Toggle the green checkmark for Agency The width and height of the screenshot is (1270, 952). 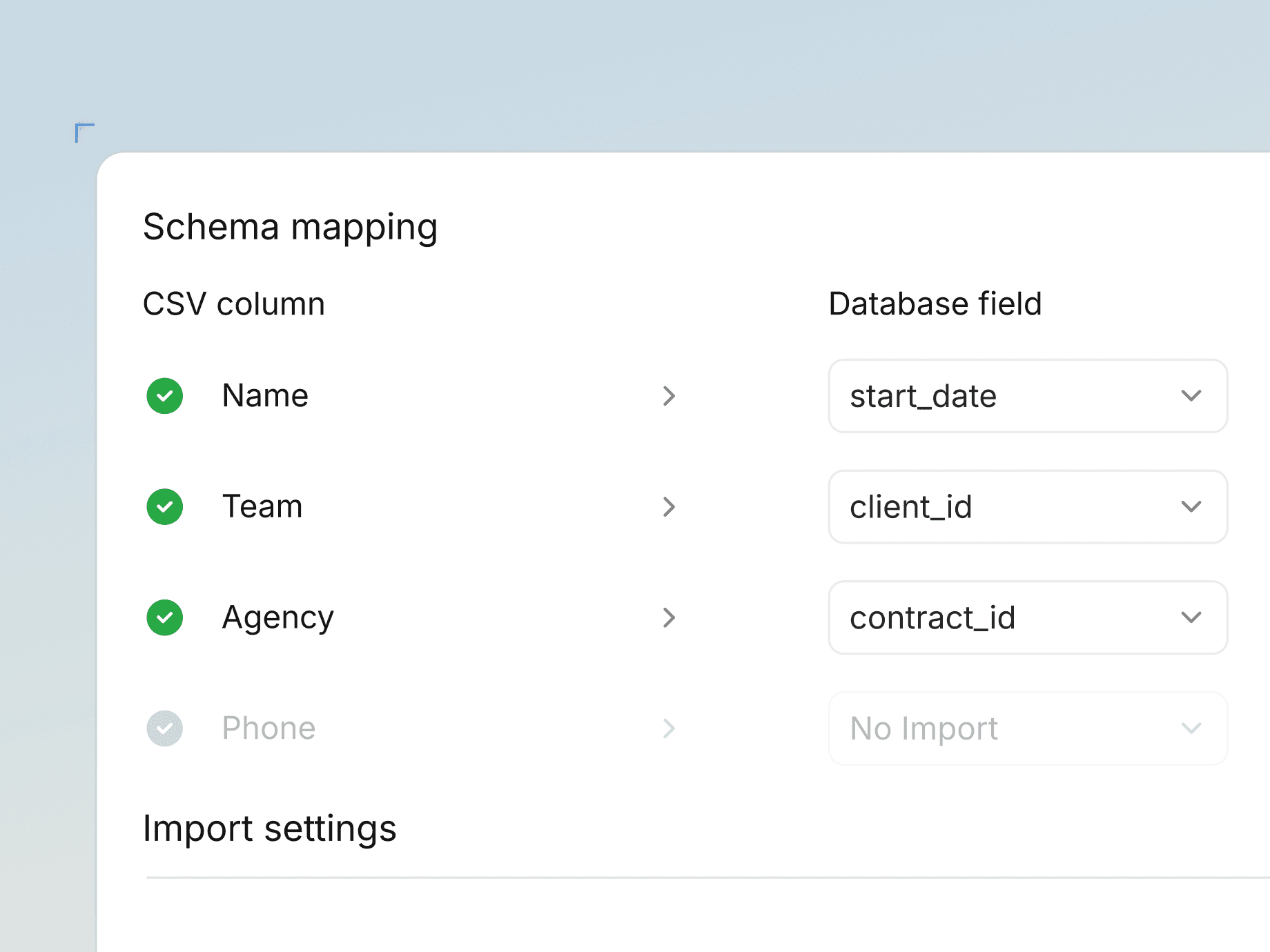click(165, 617)
